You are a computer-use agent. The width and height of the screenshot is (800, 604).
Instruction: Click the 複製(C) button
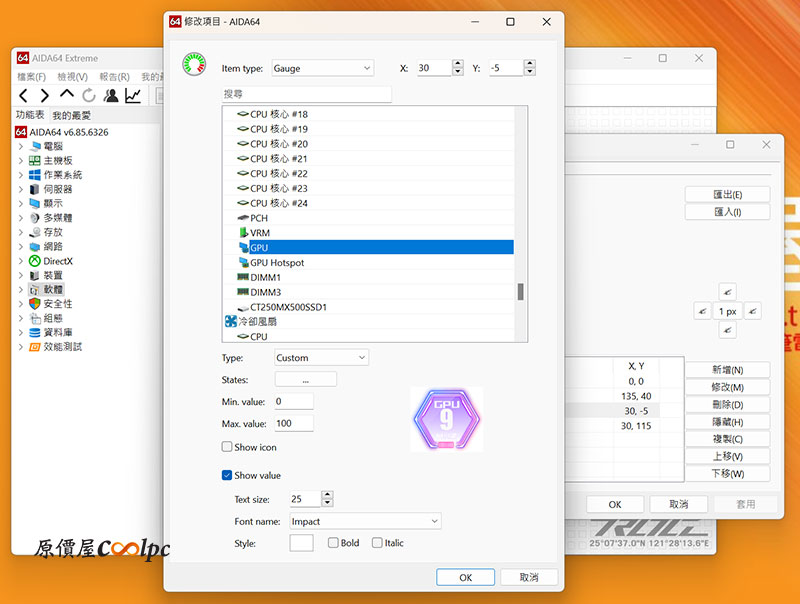click(x=728, y=439)
